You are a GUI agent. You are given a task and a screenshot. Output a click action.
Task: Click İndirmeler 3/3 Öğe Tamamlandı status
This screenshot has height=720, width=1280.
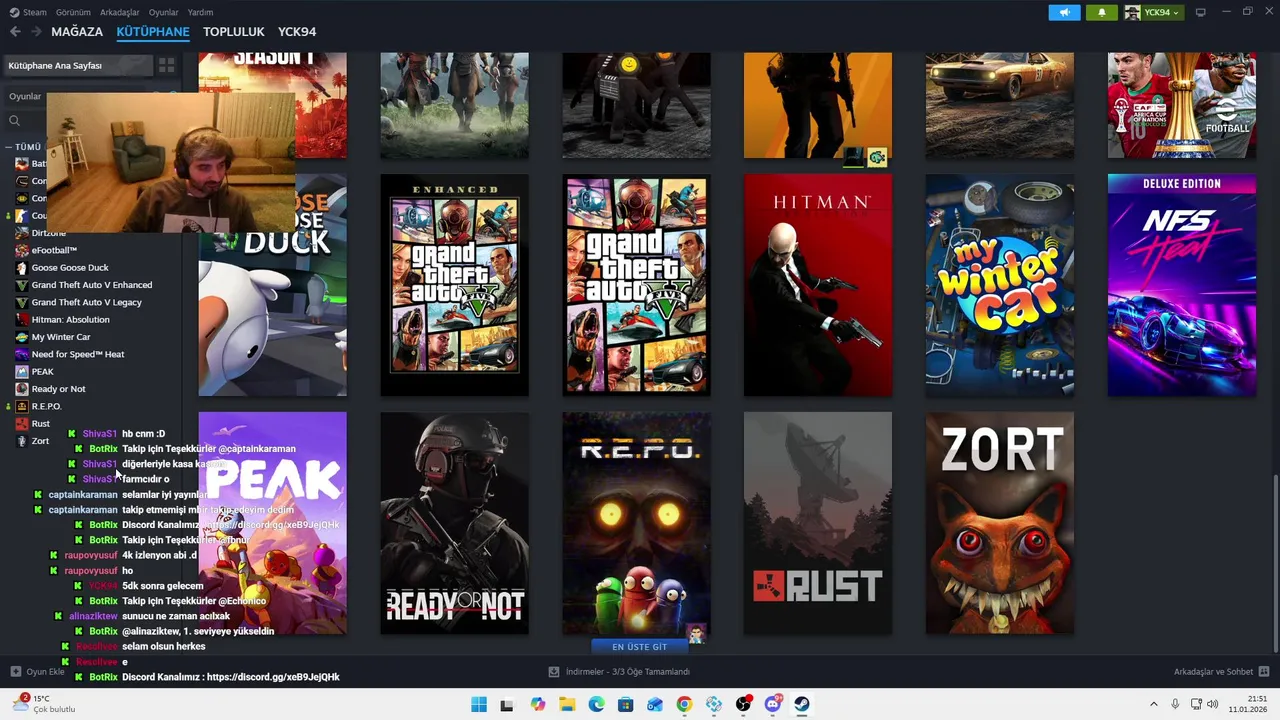click(628, 672)
